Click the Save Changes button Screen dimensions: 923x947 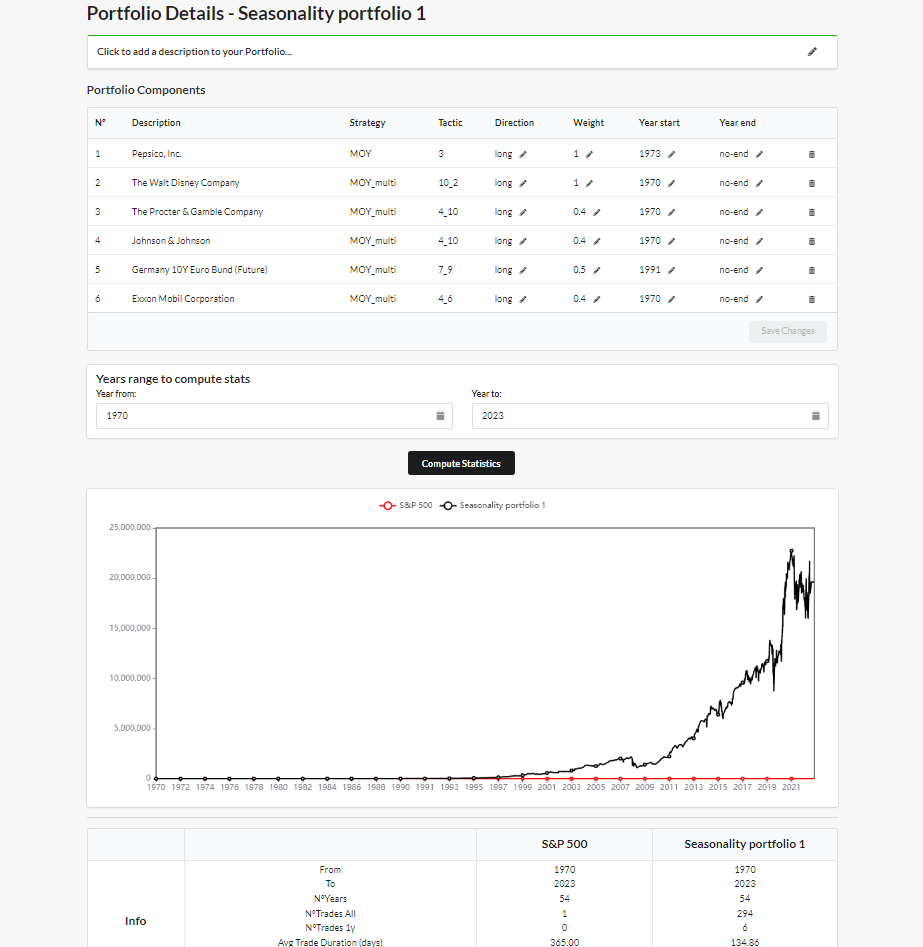[788, 331]
